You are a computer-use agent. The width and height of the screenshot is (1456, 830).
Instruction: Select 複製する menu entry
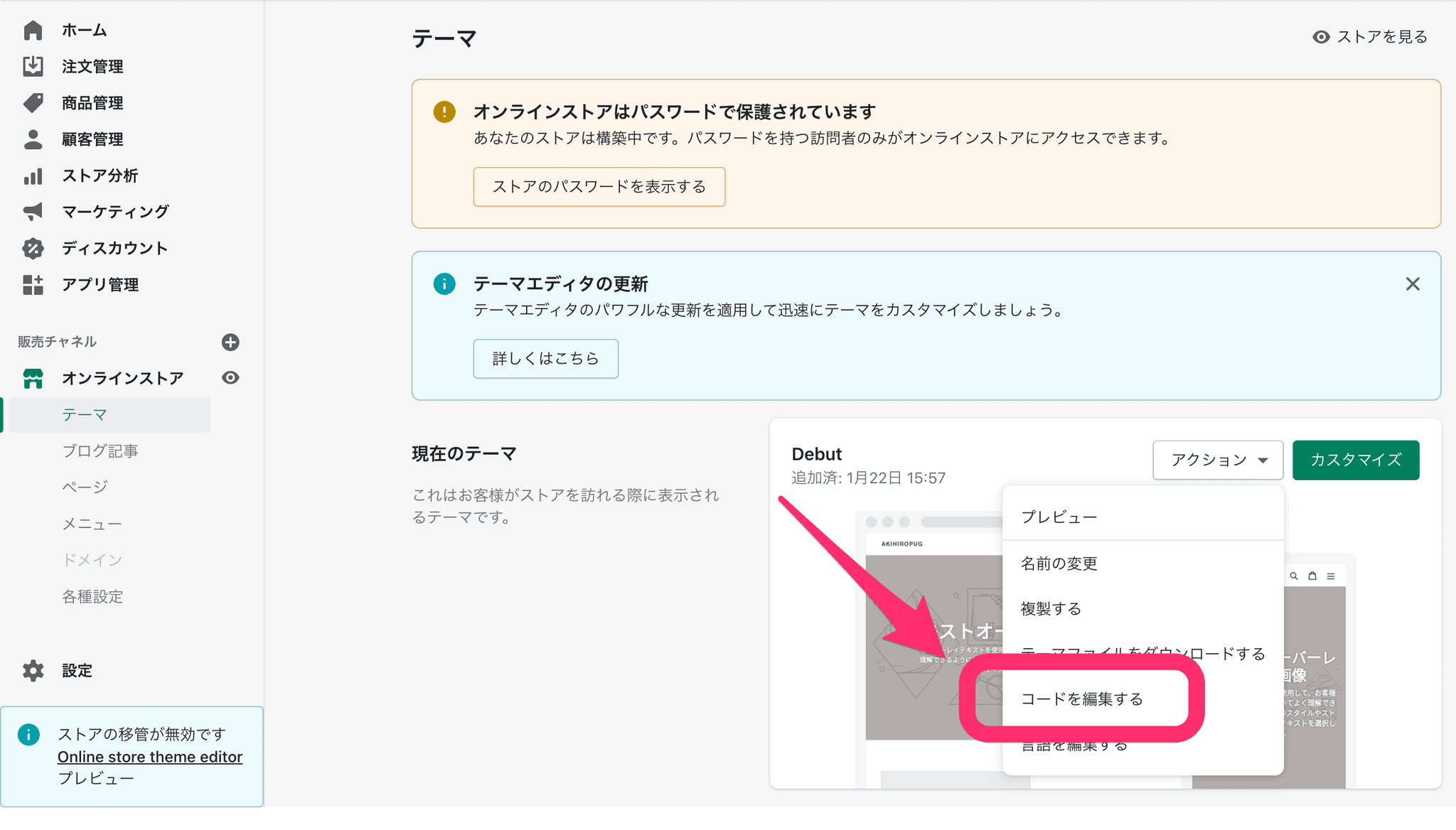pyautogui.click(x=1051, y=609)
